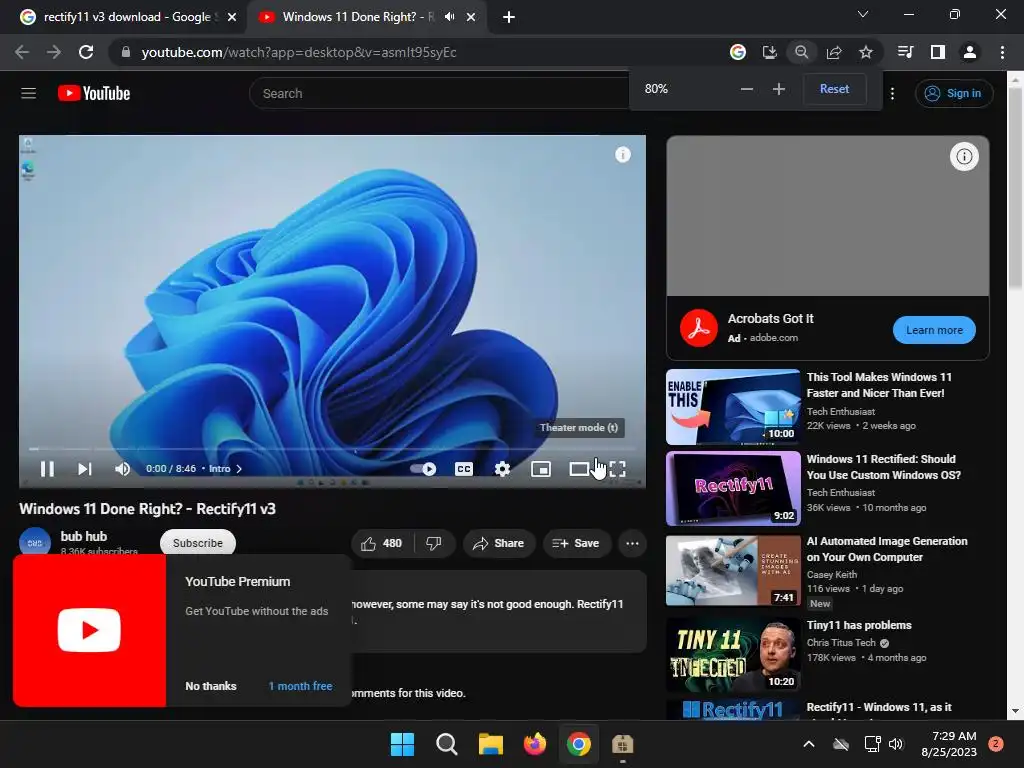Close the rectify11 Google tab
The width and height of the screenshot is (1024, 768).
coord(232,17)
